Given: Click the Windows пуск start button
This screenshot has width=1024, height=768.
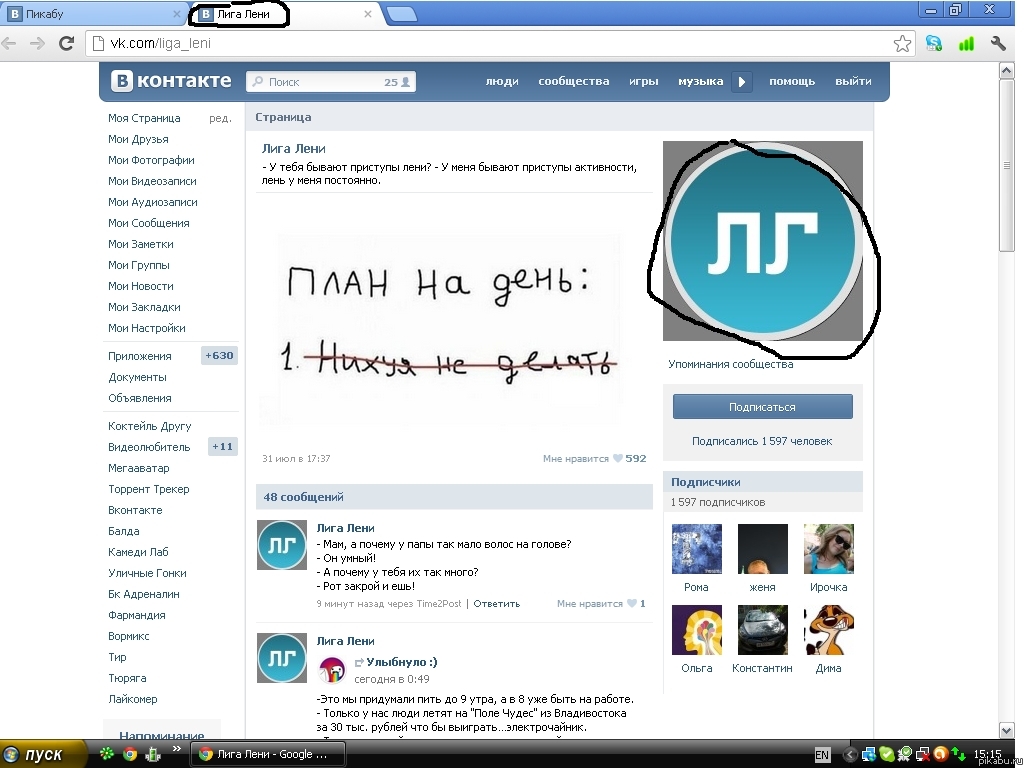Looking at the screenshot, I should tap(43, 754).
